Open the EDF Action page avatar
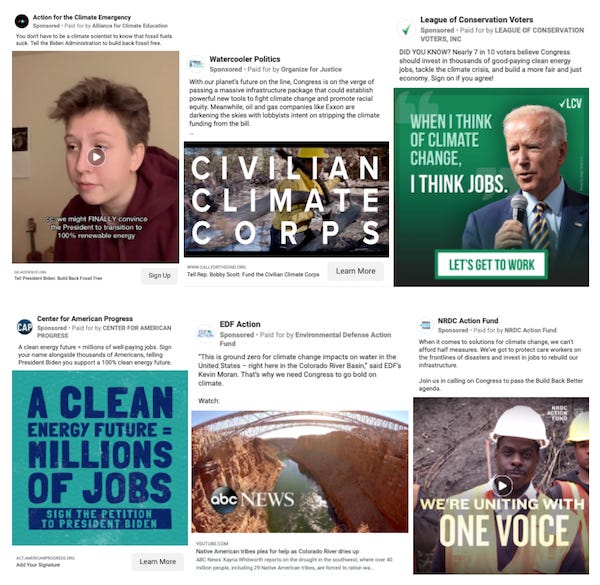Image resolution: width=600 pixels, height=585 pixels. tap(205, 333)
